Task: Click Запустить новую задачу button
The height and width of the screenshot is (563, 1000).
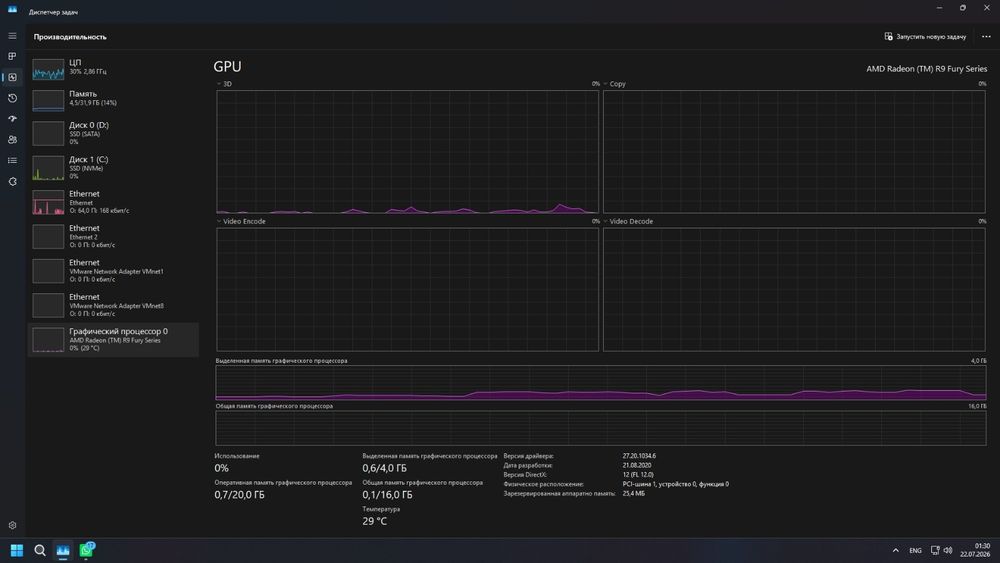Action: 925,36
